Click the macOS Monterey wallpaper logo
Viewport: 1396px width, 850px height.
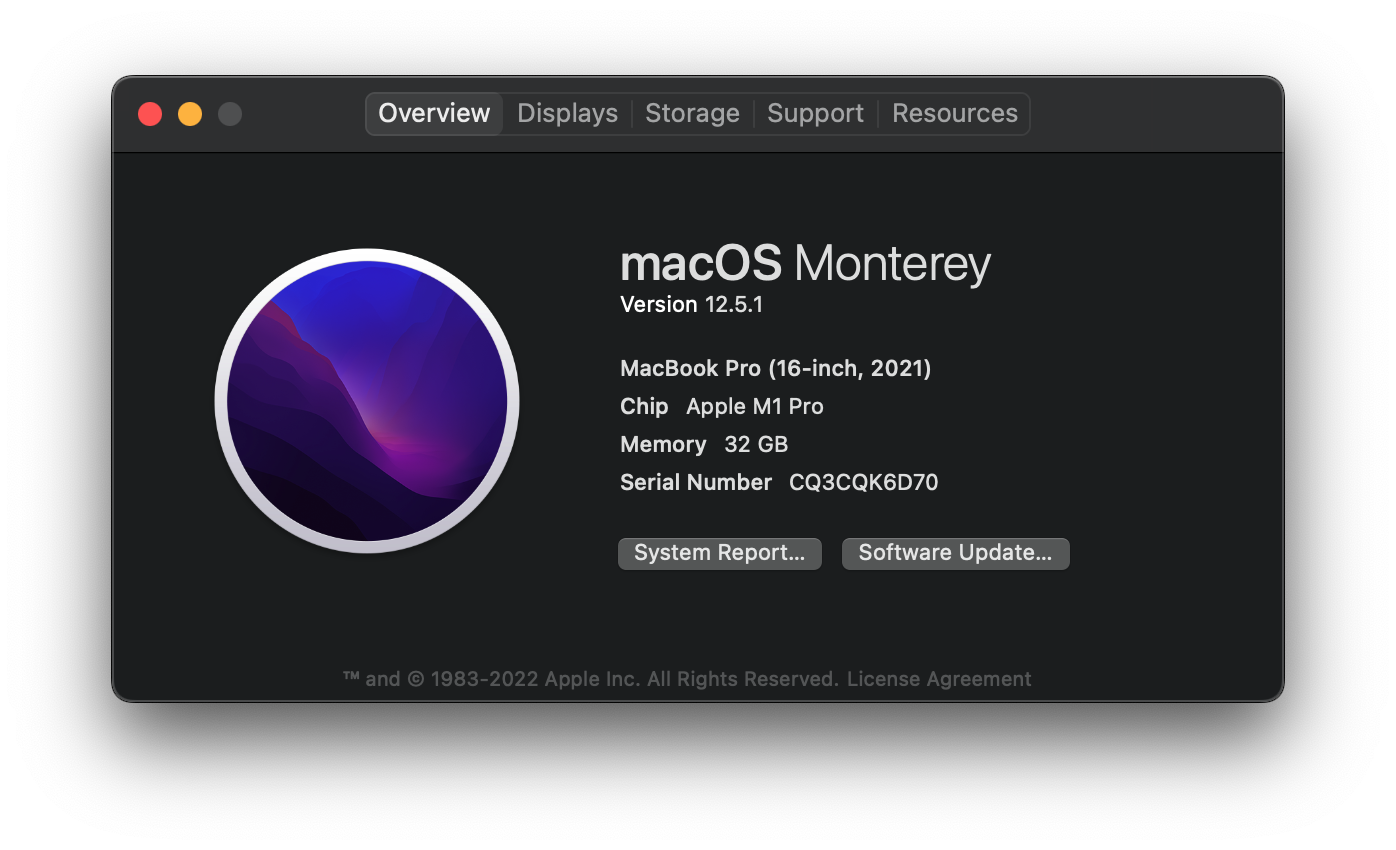(x=367, y=401)
